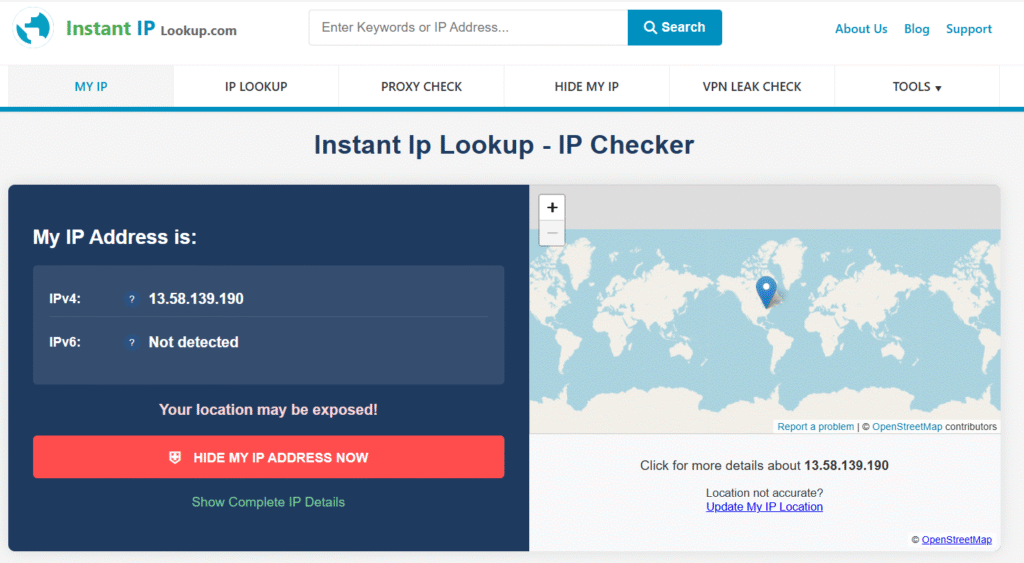Open the About Us page
Image resolution: width=1024 pixels, height=563 pixels.
coord(861,29)
